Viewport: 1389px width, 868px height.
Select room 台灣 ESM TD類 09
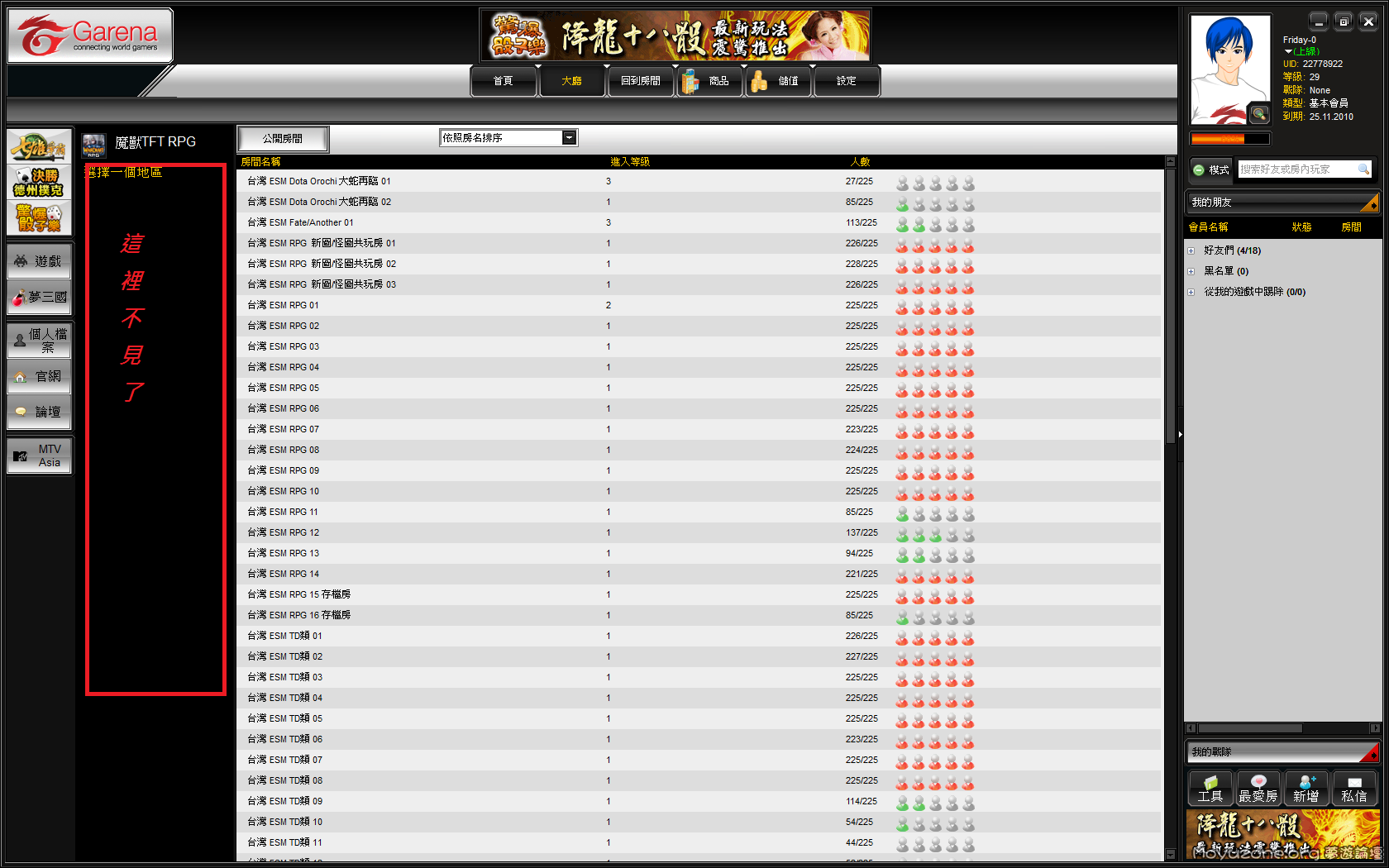point(699,801)
